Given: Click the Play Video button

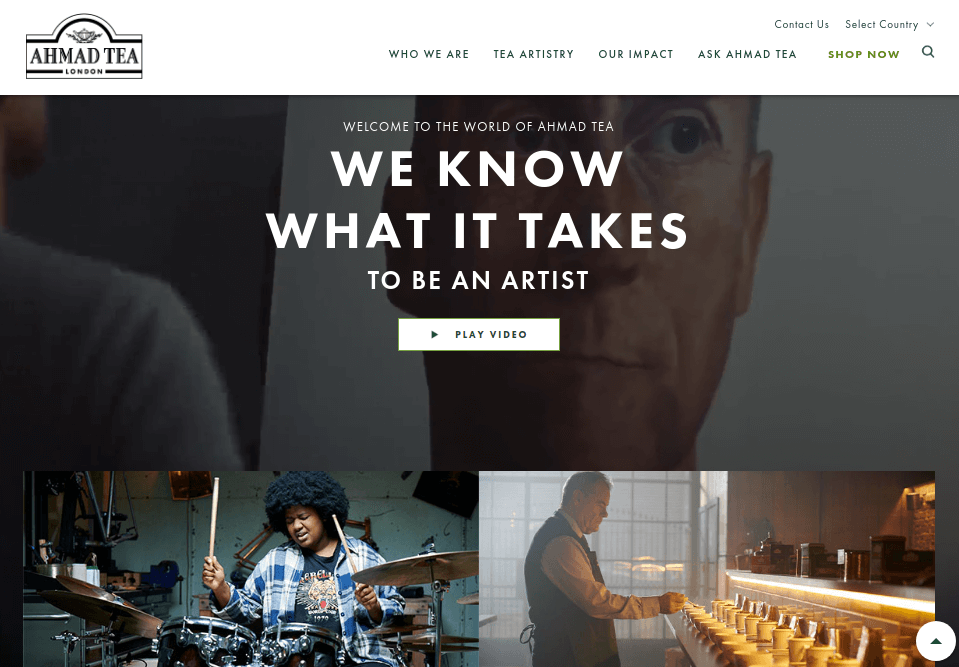Looking at the screenshot, I should point(479,334).
